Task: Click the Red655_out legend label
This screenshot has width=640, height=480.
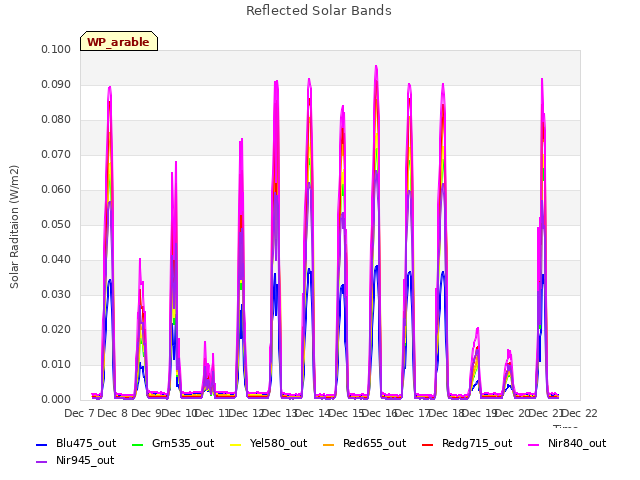Action: click(375, 443)
